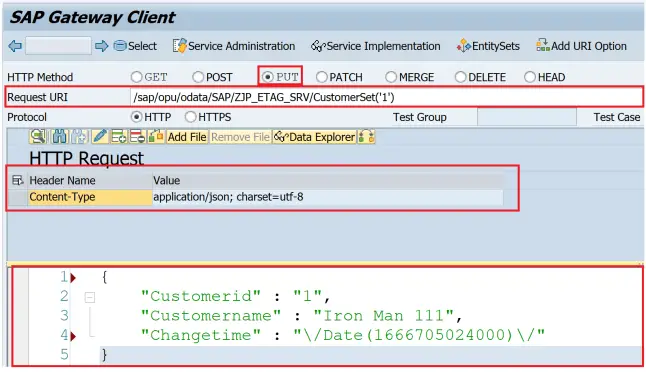Click the icon right of Data Explorer
The image size is (646, 372).
[x=366, y=137]
